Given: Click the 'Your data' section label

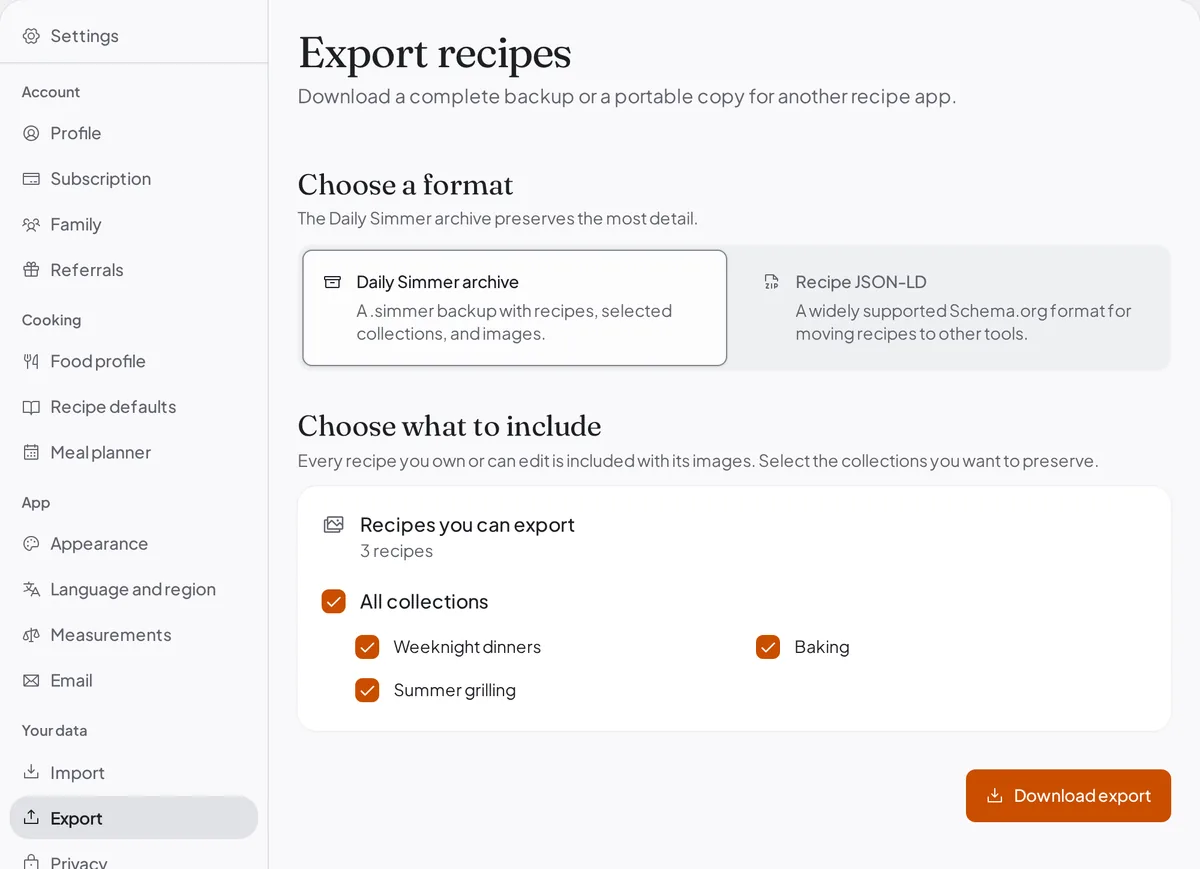Looking at the screenshot, I should point(54,731).
